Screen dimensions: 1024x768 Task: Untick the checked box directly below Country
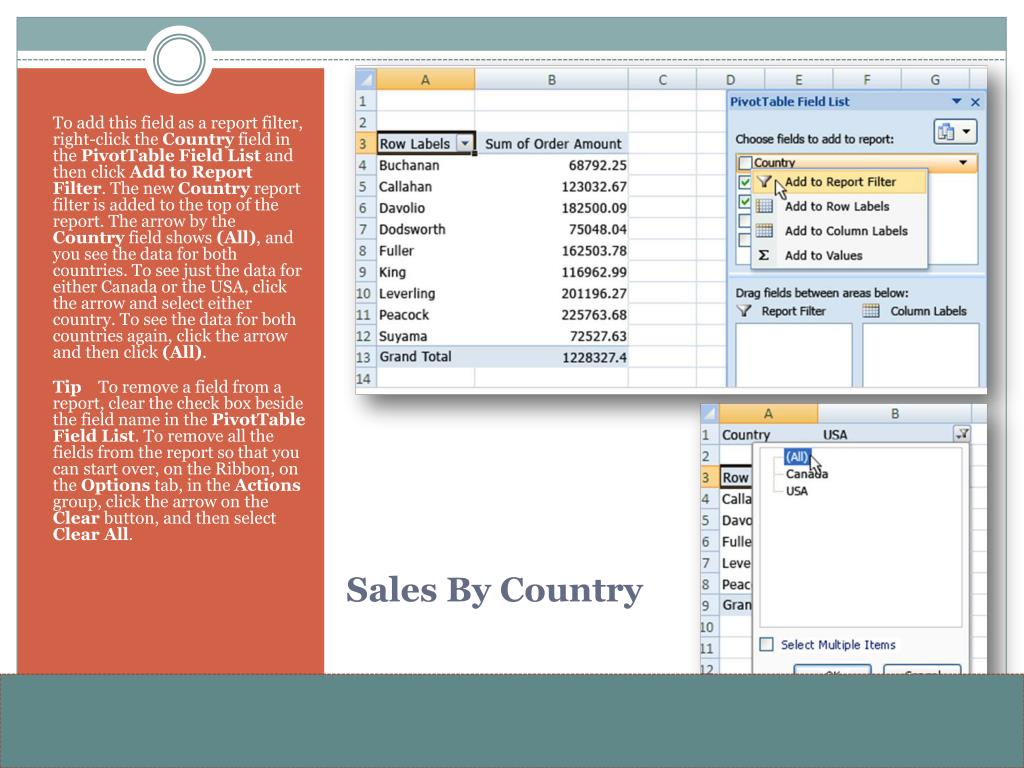click(744, 182)
